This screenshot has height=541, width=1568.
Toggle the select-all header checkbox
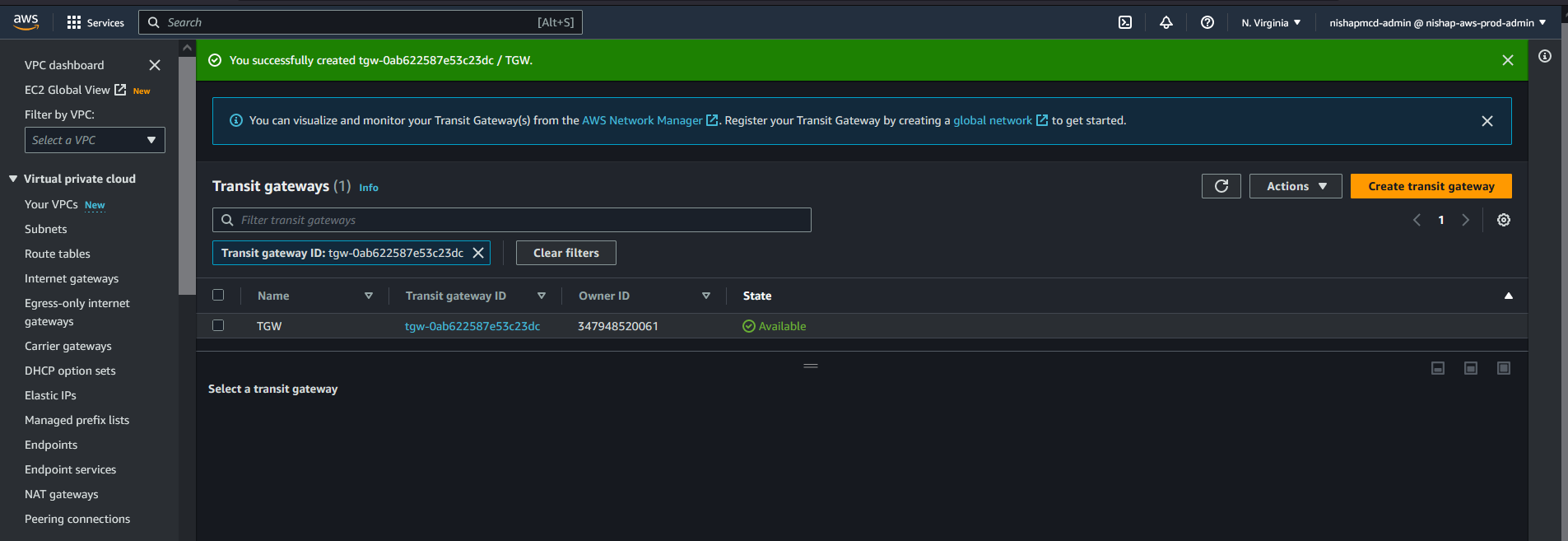(x=218, y=295)
